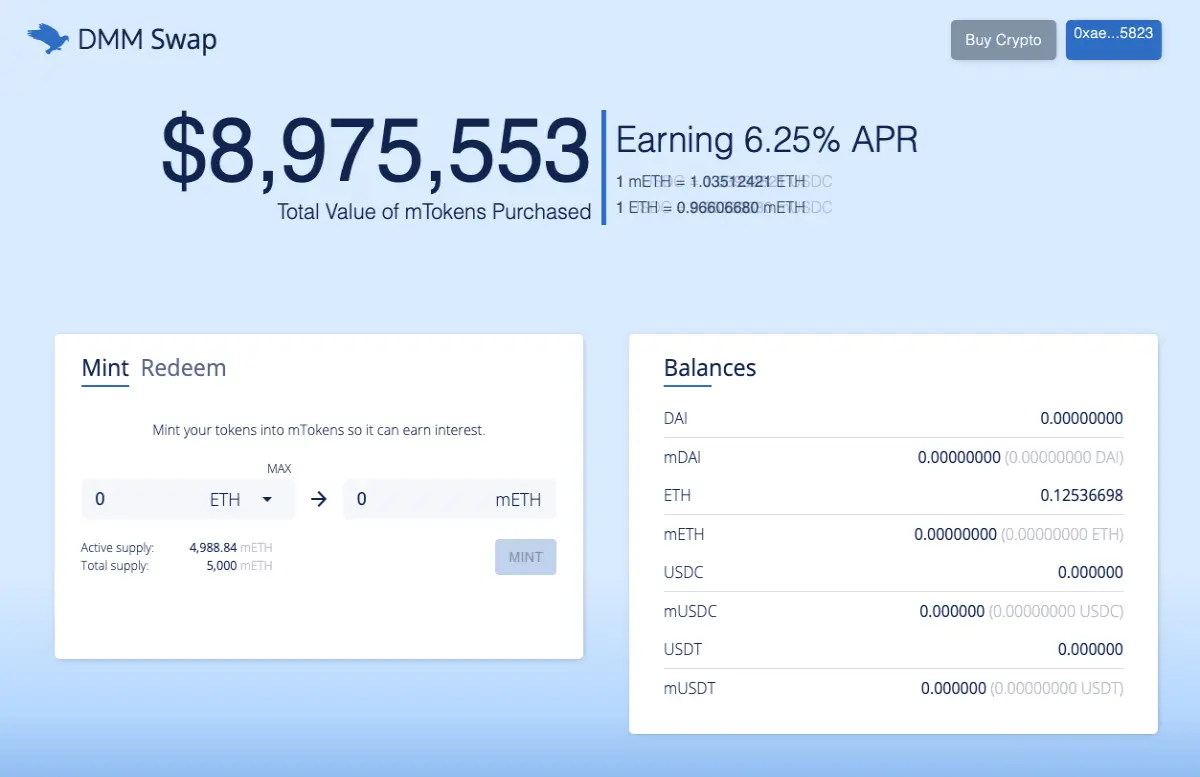The width and height of the screenshot is (1200, 777).
Task: Focus the mETH amount output field
Action: 449,499
